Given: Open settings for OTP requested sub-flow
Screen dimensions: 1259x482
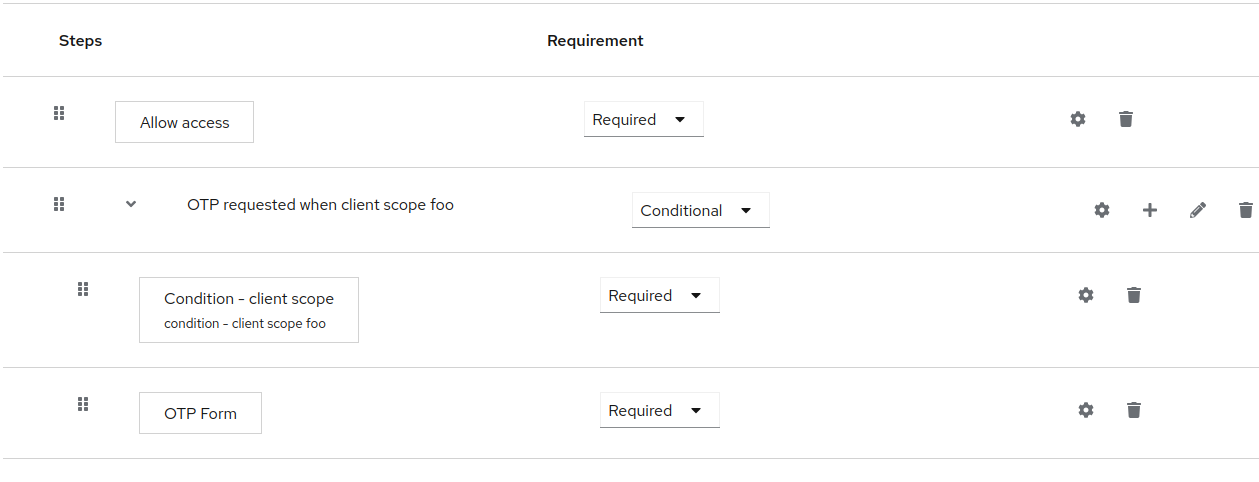Looking at the screenshot, I should tap(1101, 210).
